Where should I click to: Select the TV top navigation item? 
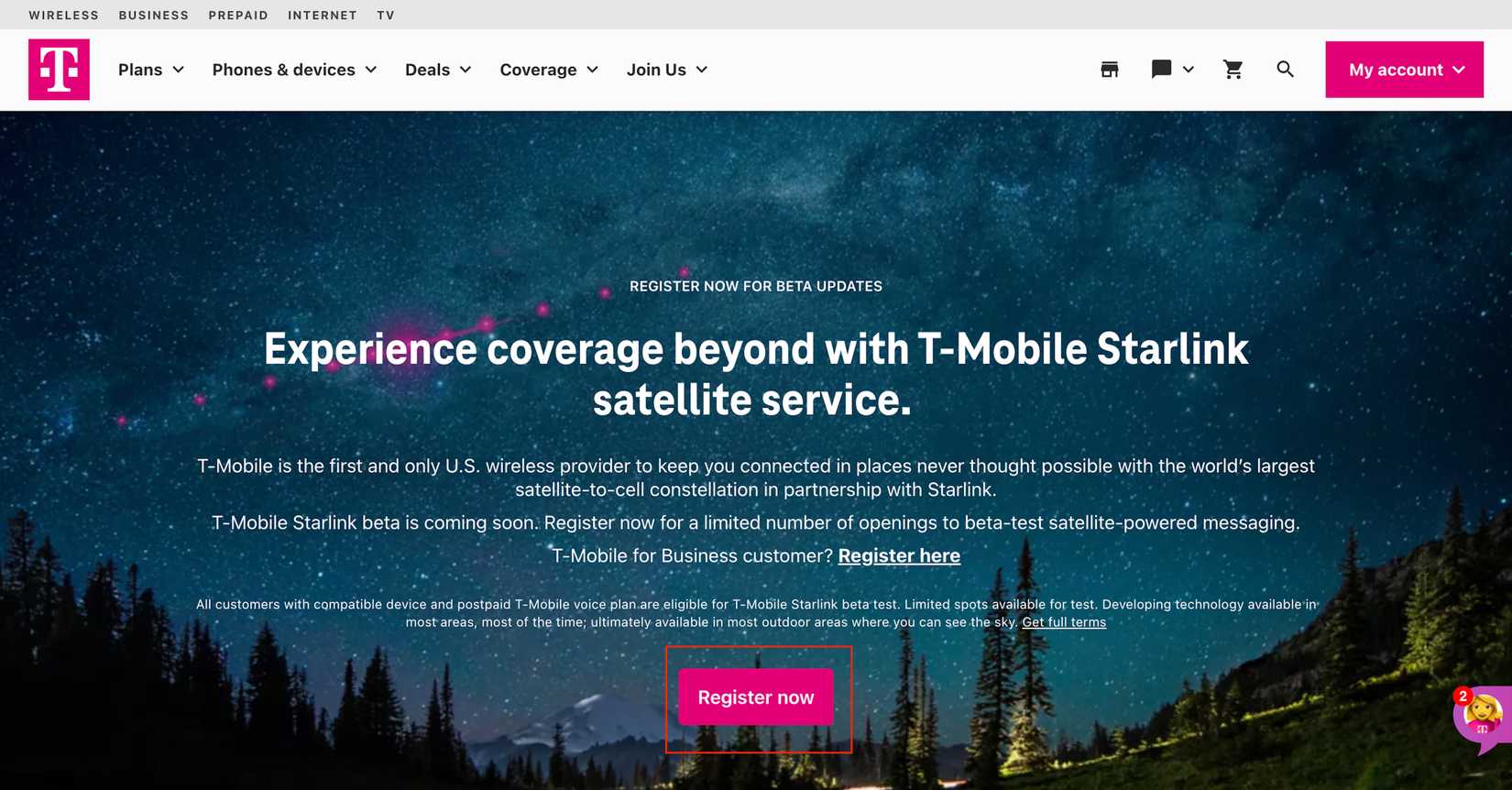click(x=386, y=16)
